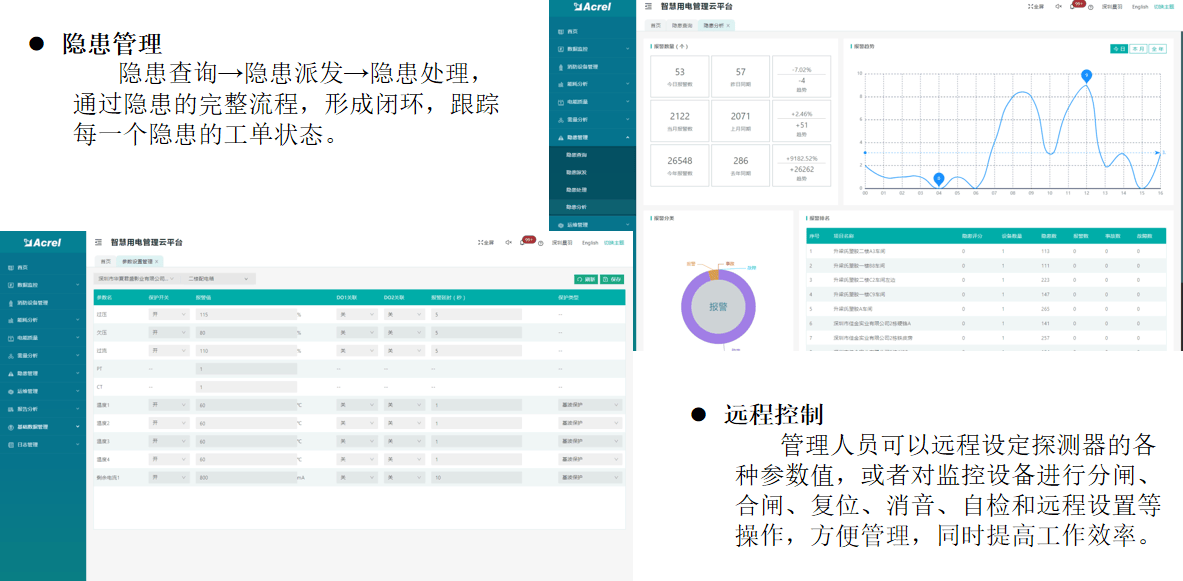This screenshot has height=581, width=1183.
Task: Click the peak marker labeled 9 on trend chart
Action: [1086, 75]
